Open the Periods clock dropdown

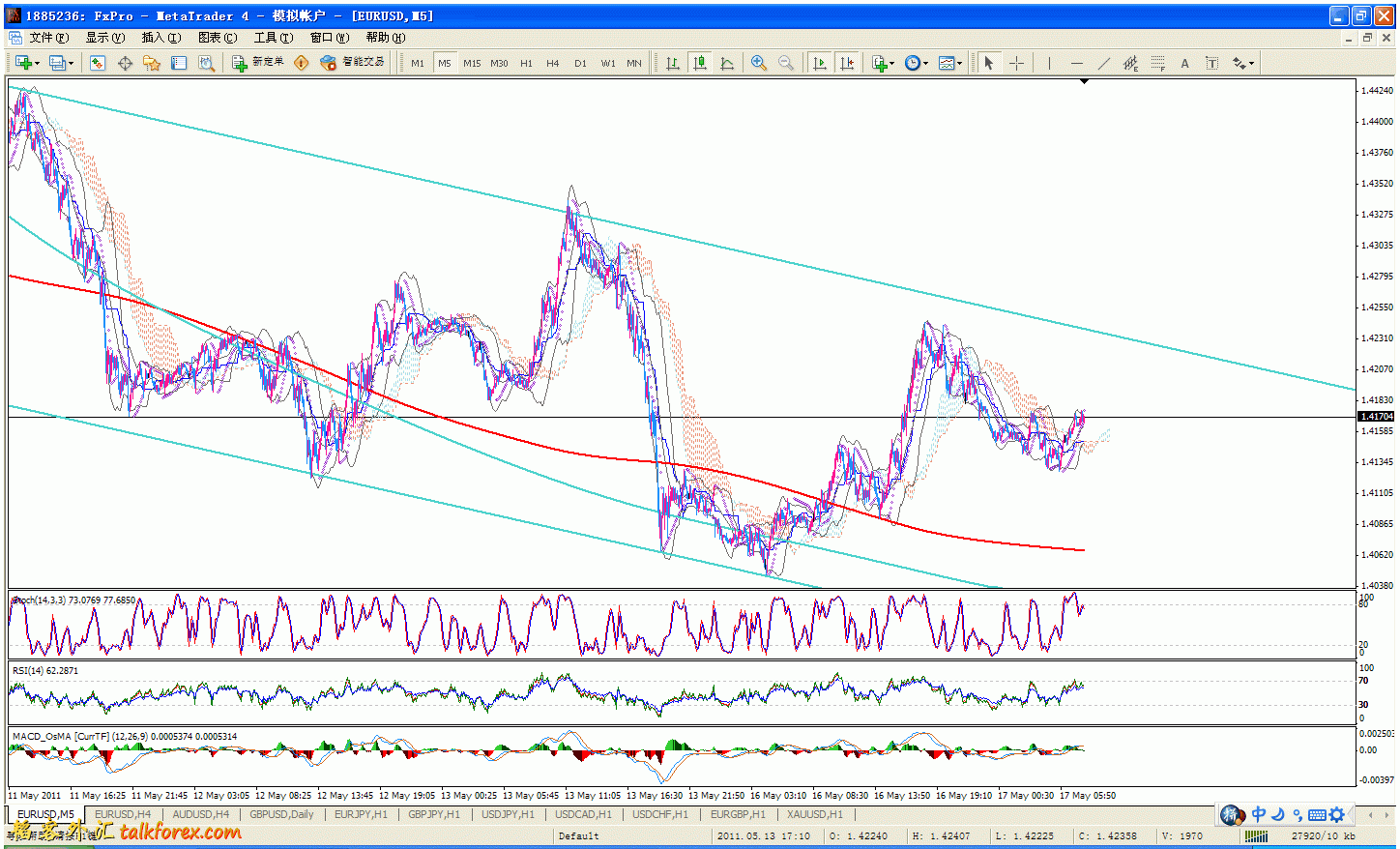(916, 63)
